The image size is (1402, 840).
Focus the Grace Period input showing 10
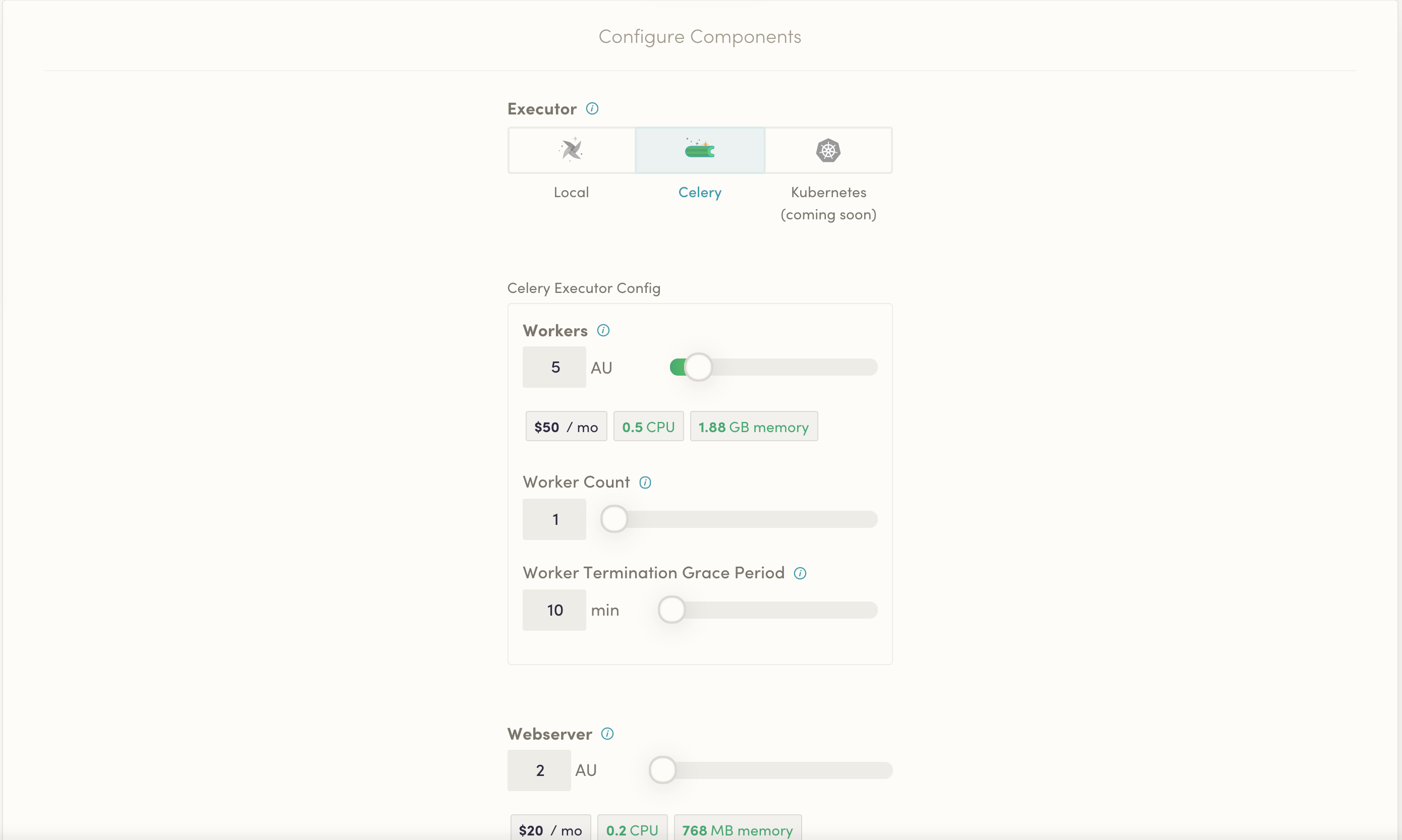pos(554,610)
